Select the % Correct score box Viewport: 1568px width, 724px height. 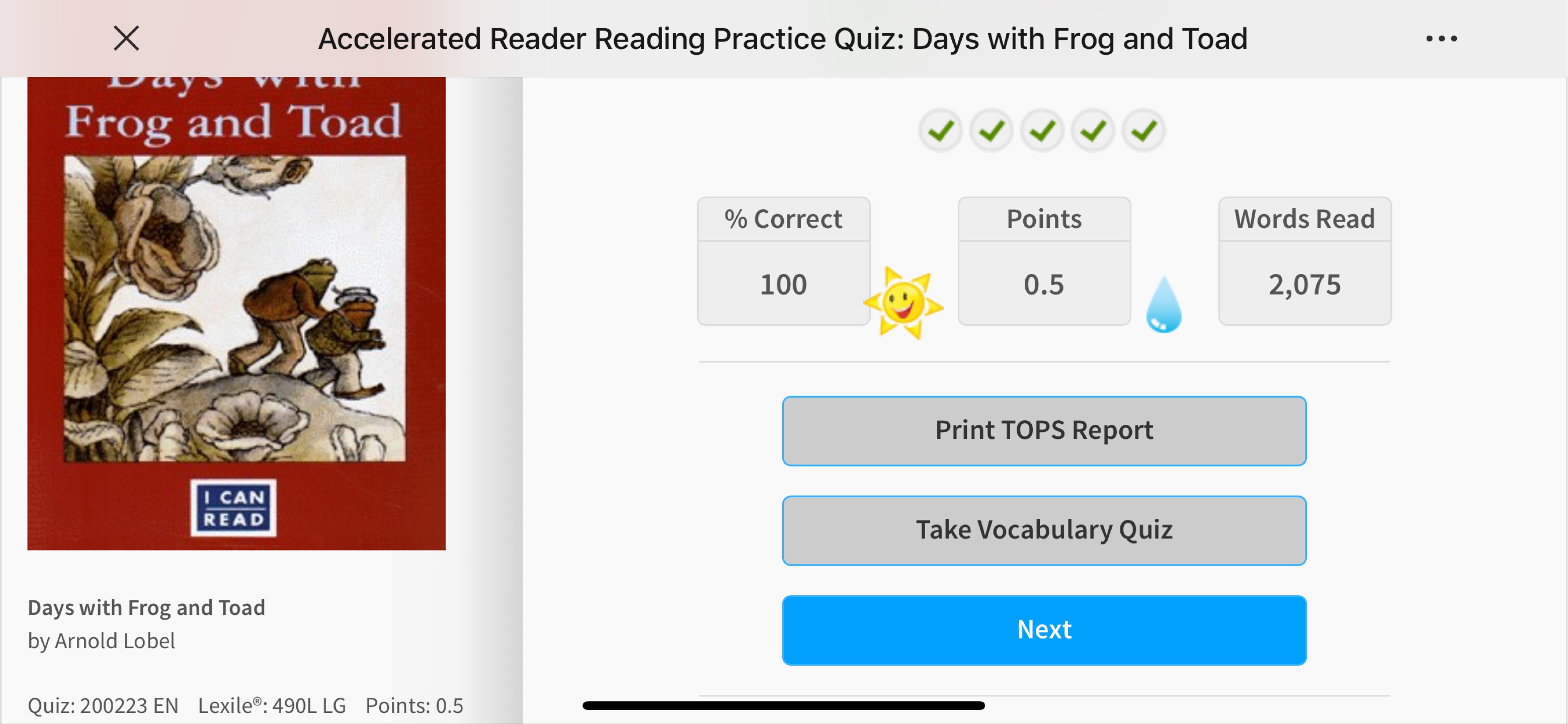(x=783, y=261)
